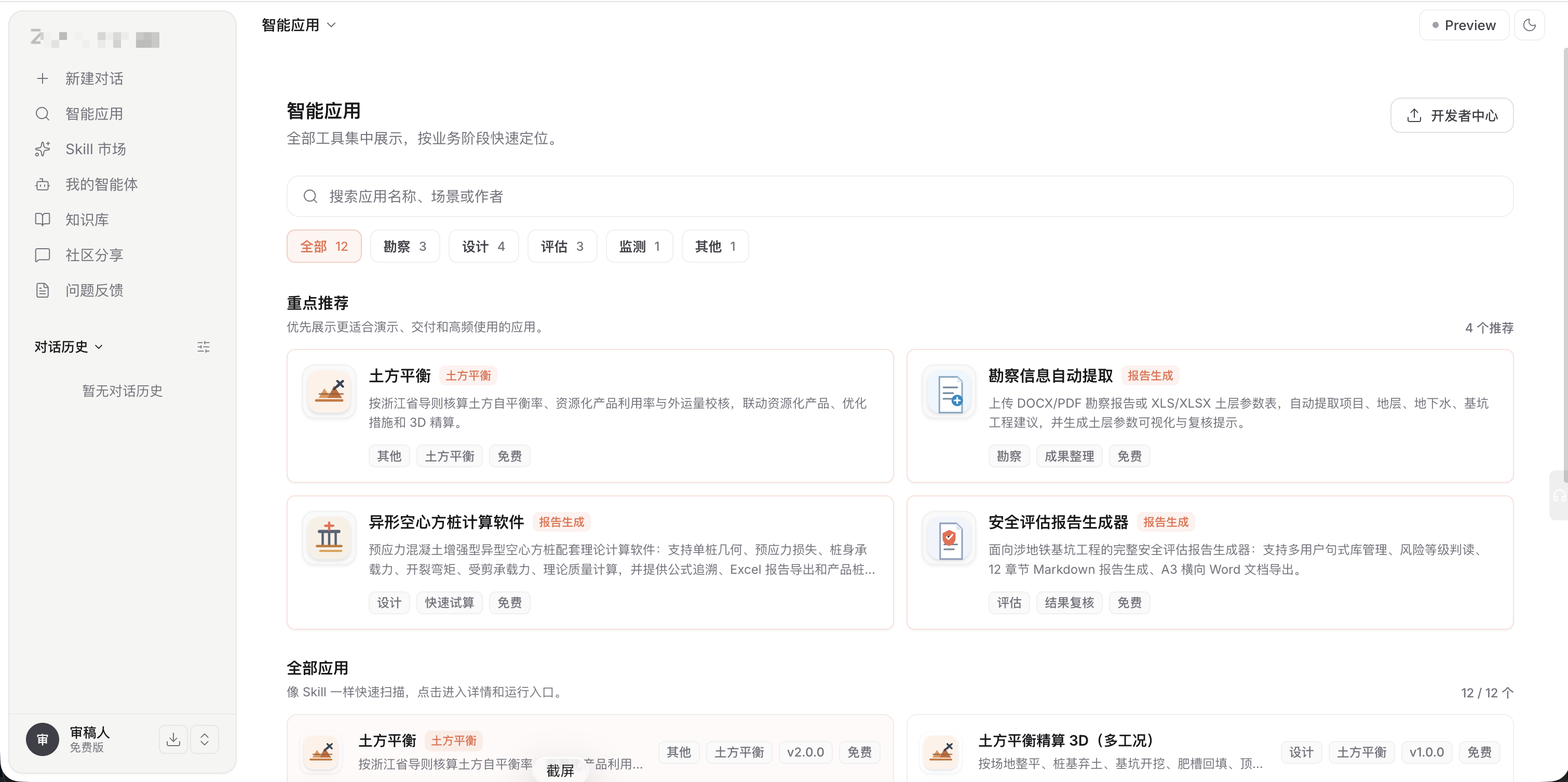The image size is (1568, 782).
Task: Open the 勘察信息自动提取 featured card title
Action: click(1050, 375)
